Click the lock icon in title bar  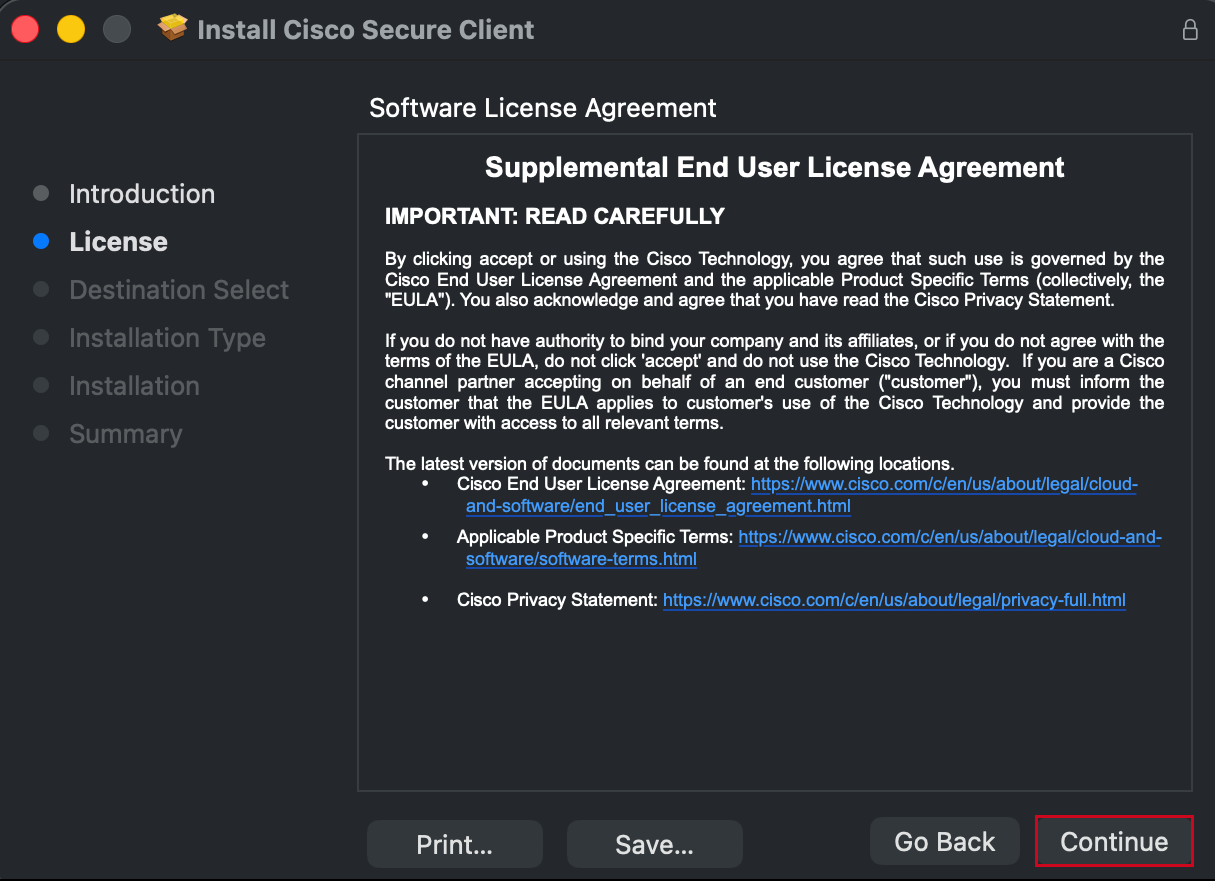click(x=1190, y=30)
